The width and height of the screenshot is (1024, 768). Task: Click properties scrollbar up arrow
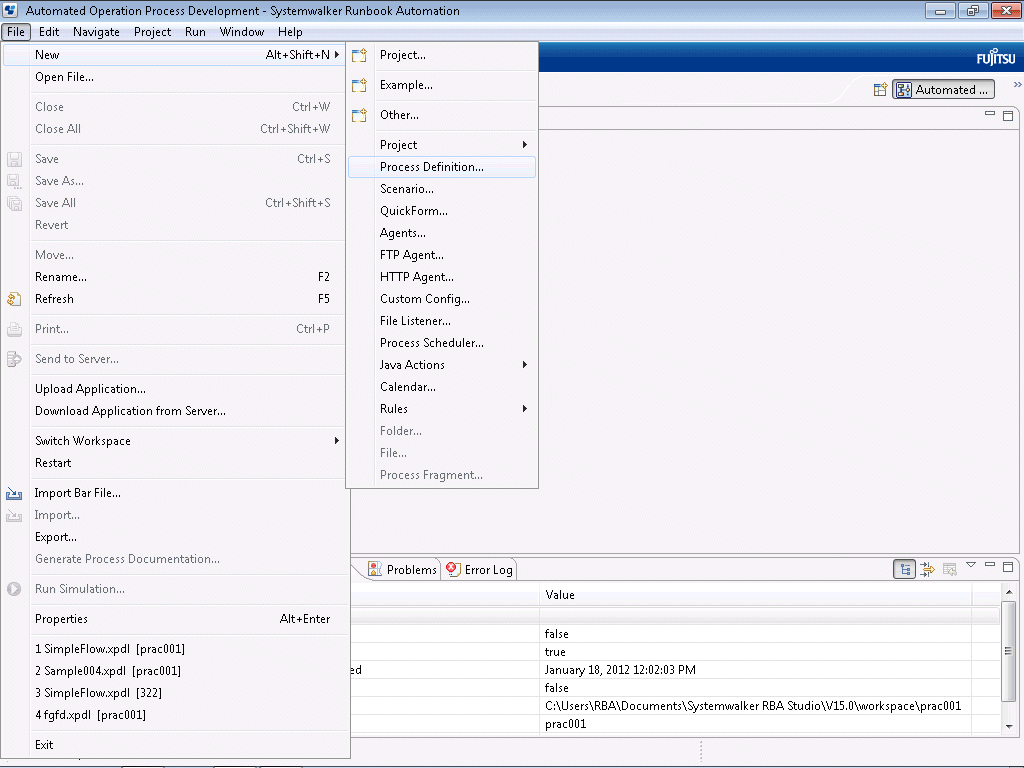pyautogui.click(x=1009, y=592)
